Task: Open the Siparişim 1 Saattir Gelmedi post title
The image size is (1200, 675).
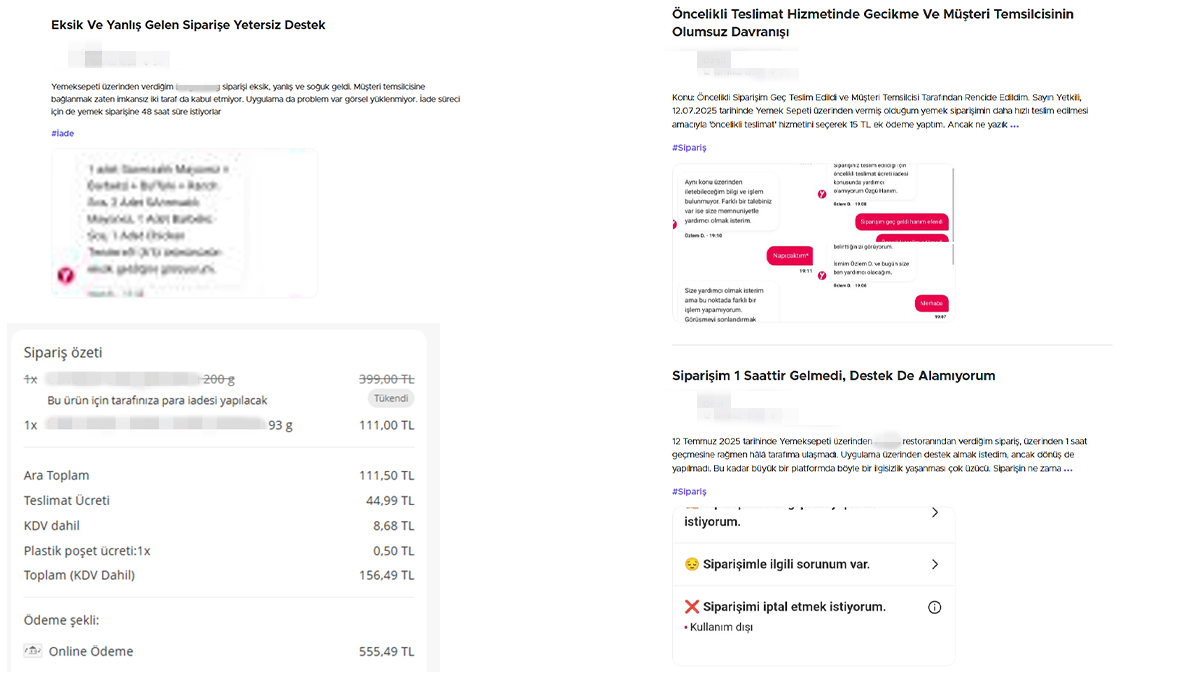Action: click(x=833, y=376)
